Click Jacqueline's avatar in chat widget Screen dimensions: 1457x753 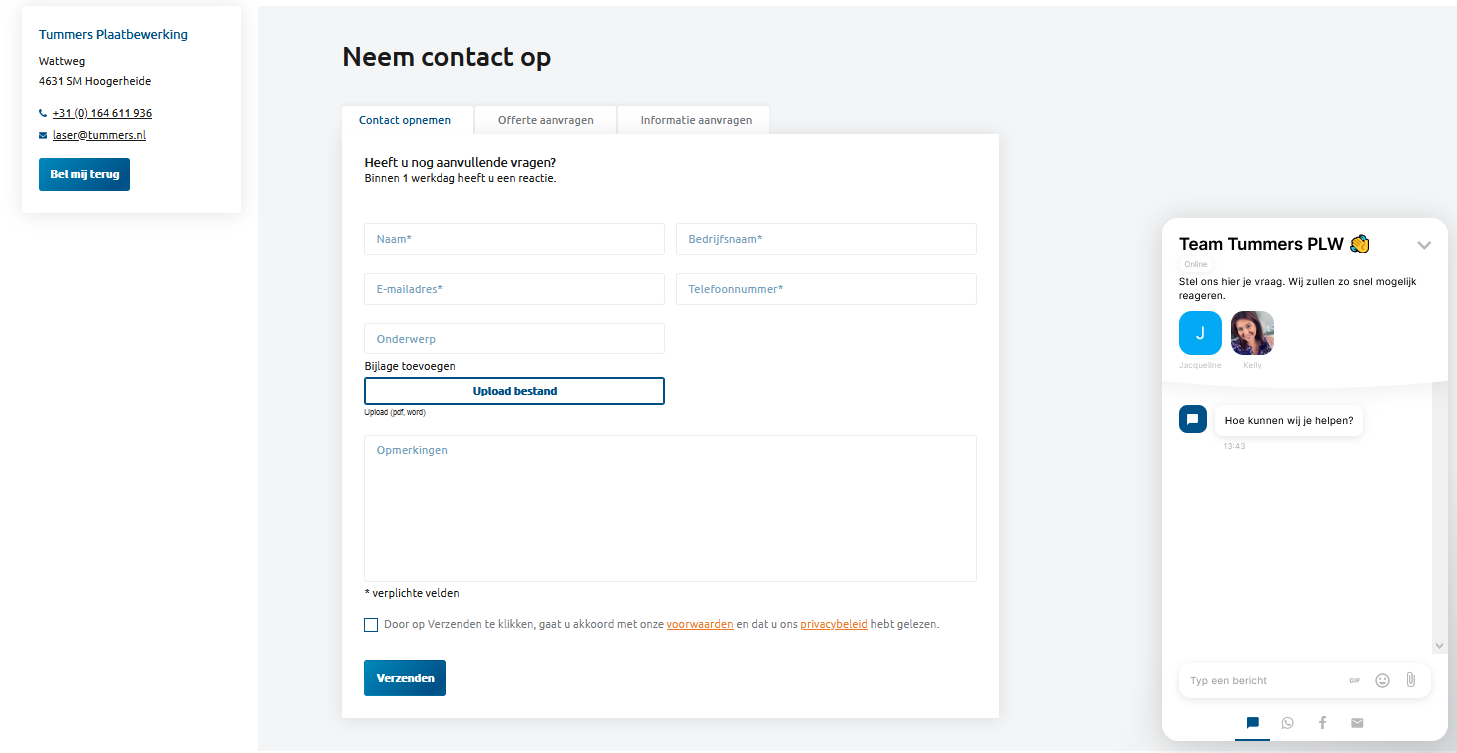1200,333
